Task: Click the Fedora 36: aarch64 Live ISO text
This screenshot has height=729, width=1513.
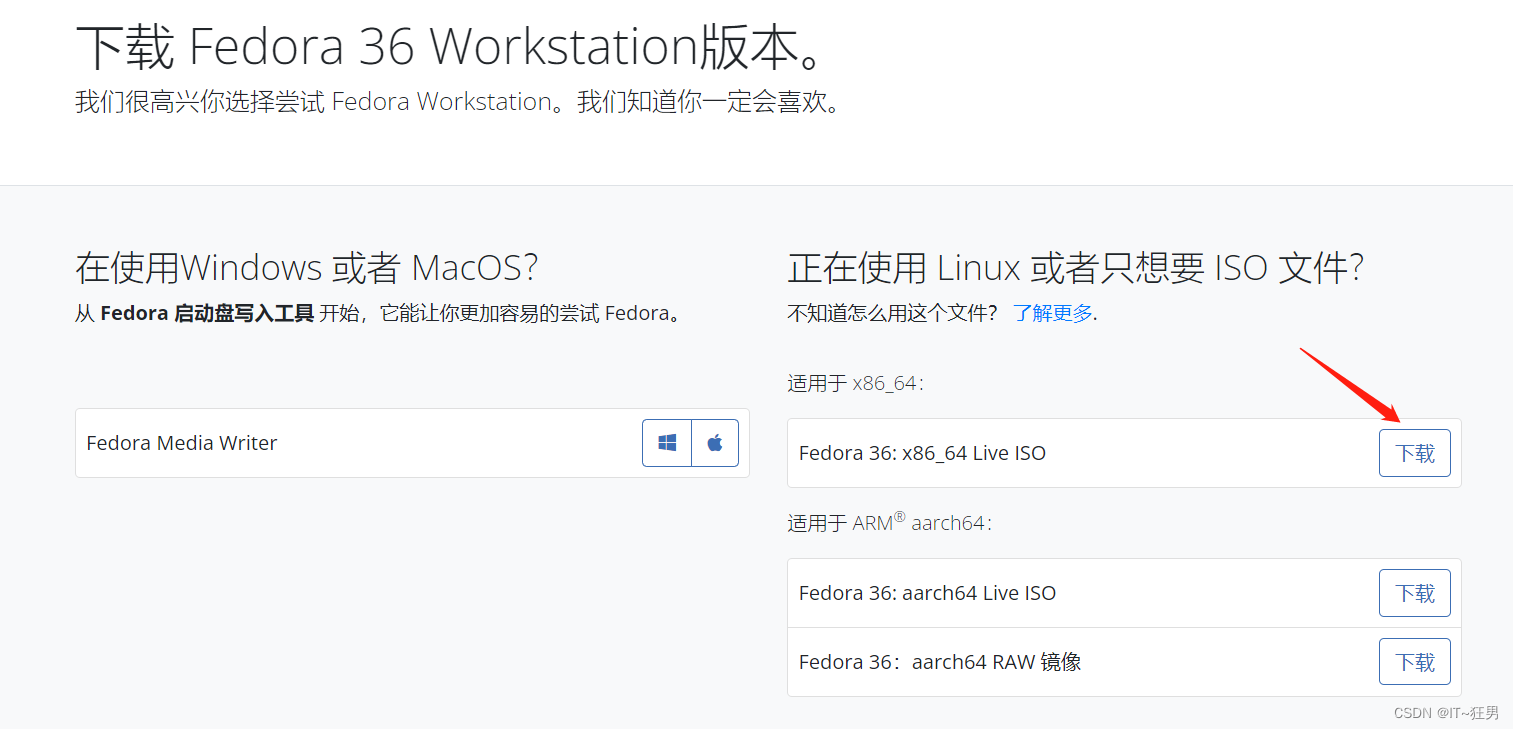Action: click(x=927, y=593)
